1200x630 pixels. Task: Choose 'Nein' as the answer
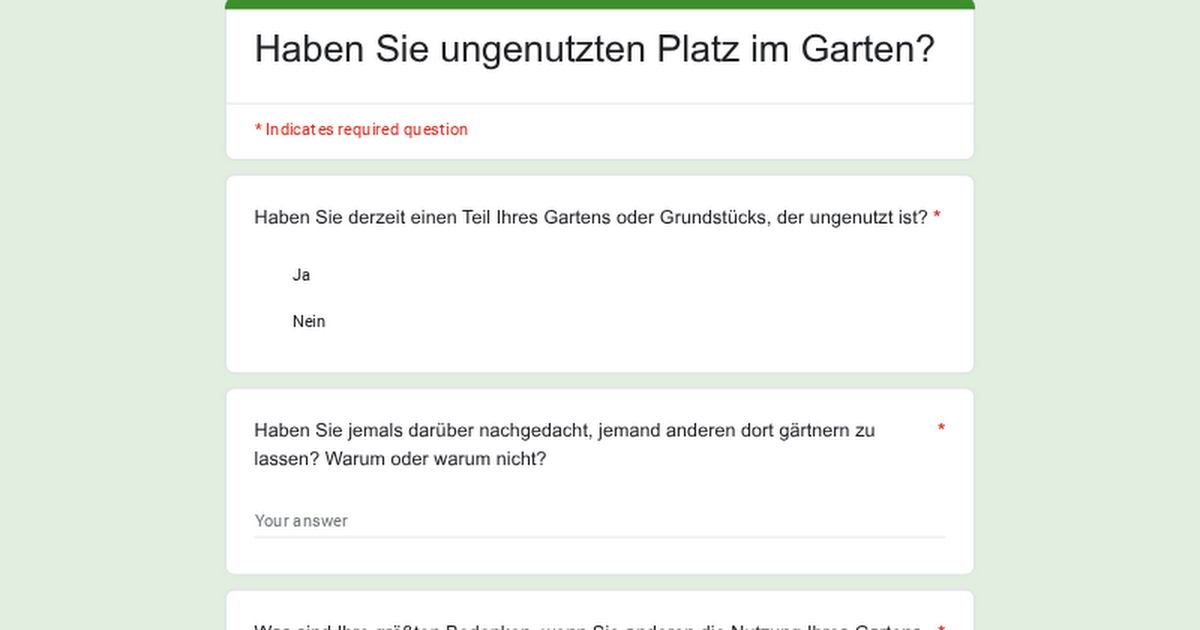click(x=308, y=321)
